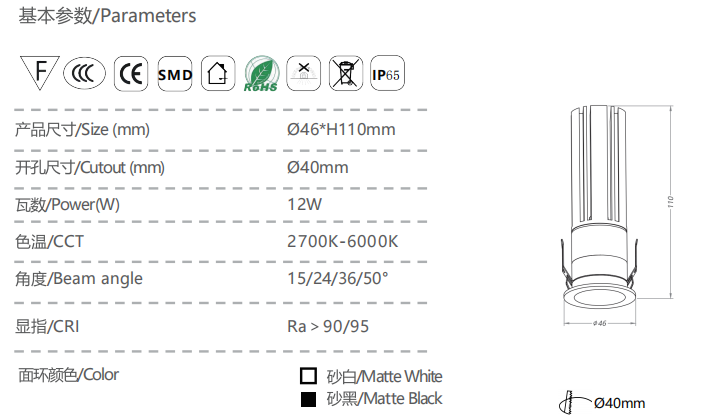The width and height of the screenshot is (701, 418).
Task: Click the SMD icon
Action: point(174,74)
